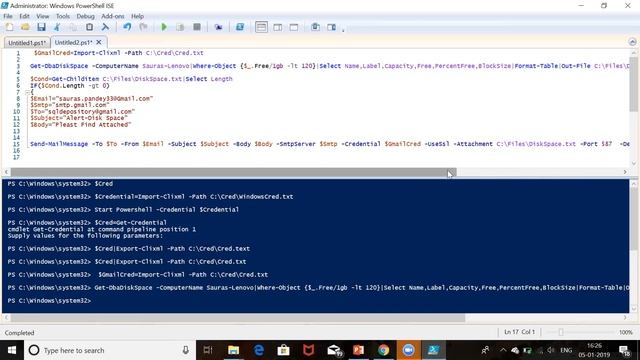Click the Send-MailMessage line in the script
640x360 pixels.
(x=329, y=144)
